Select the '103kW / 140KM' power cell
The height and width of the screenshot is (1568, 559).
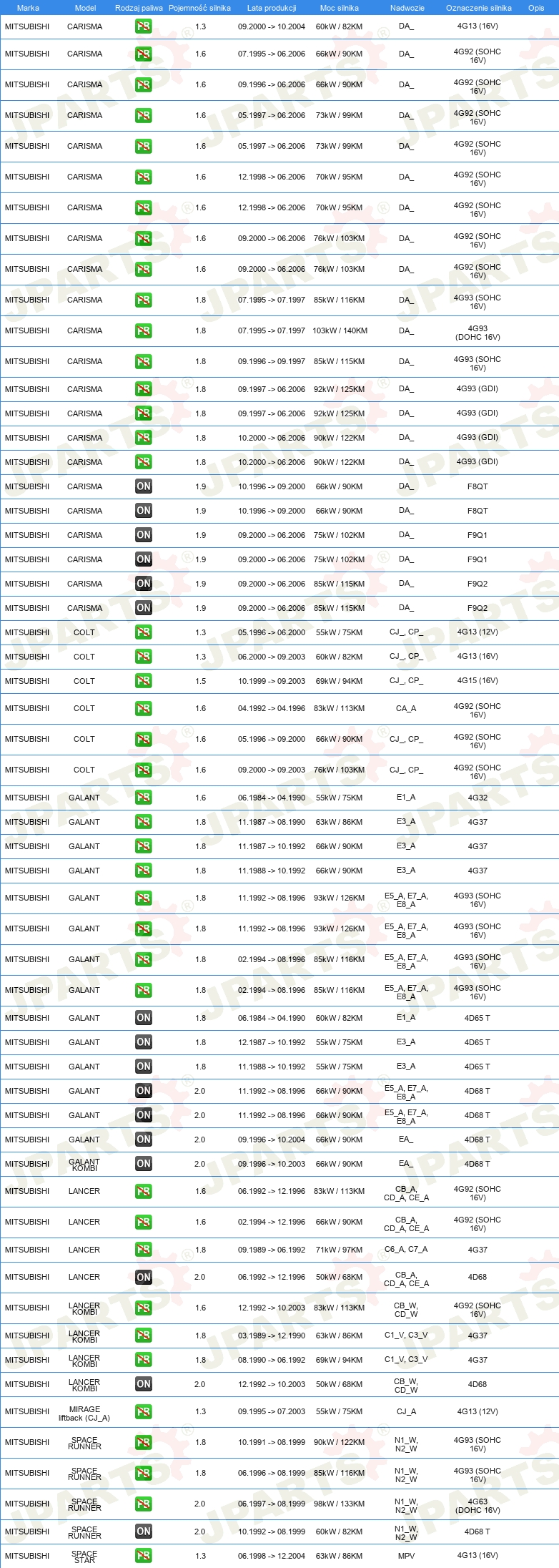340,331
